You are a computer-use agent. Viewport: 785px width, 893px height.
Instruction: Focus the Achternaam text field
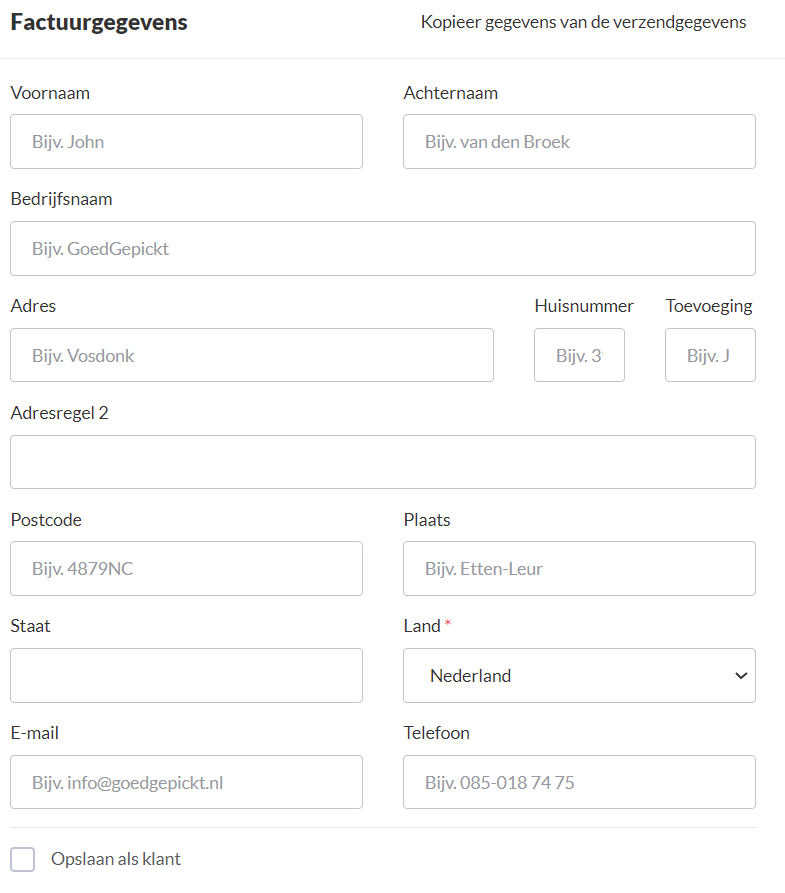tap(579, 141)
